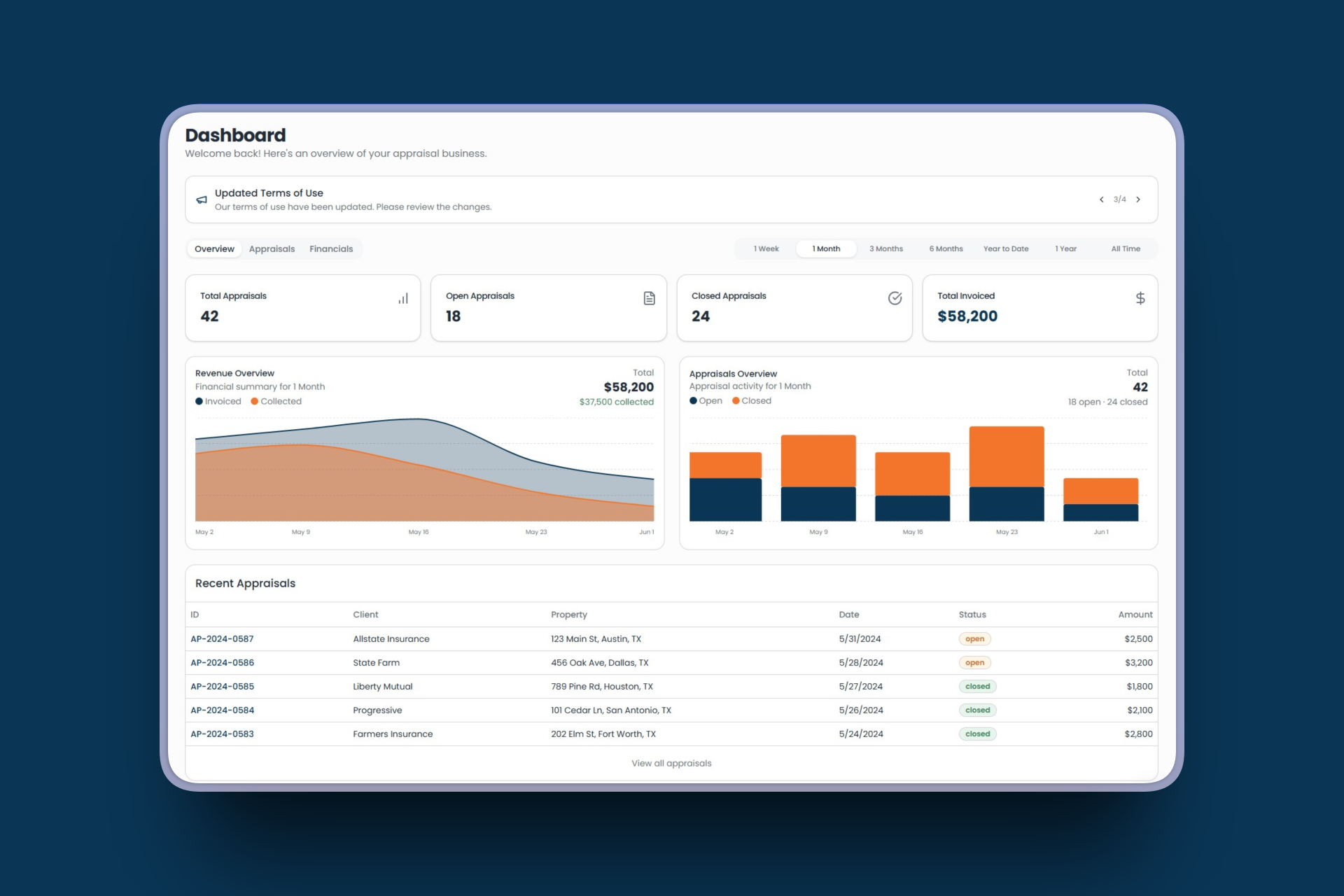Click the 101 Cedar Ln, San Antonio, TX property
The width and height of the screenshot is (1344, 896).
point(611,710)
